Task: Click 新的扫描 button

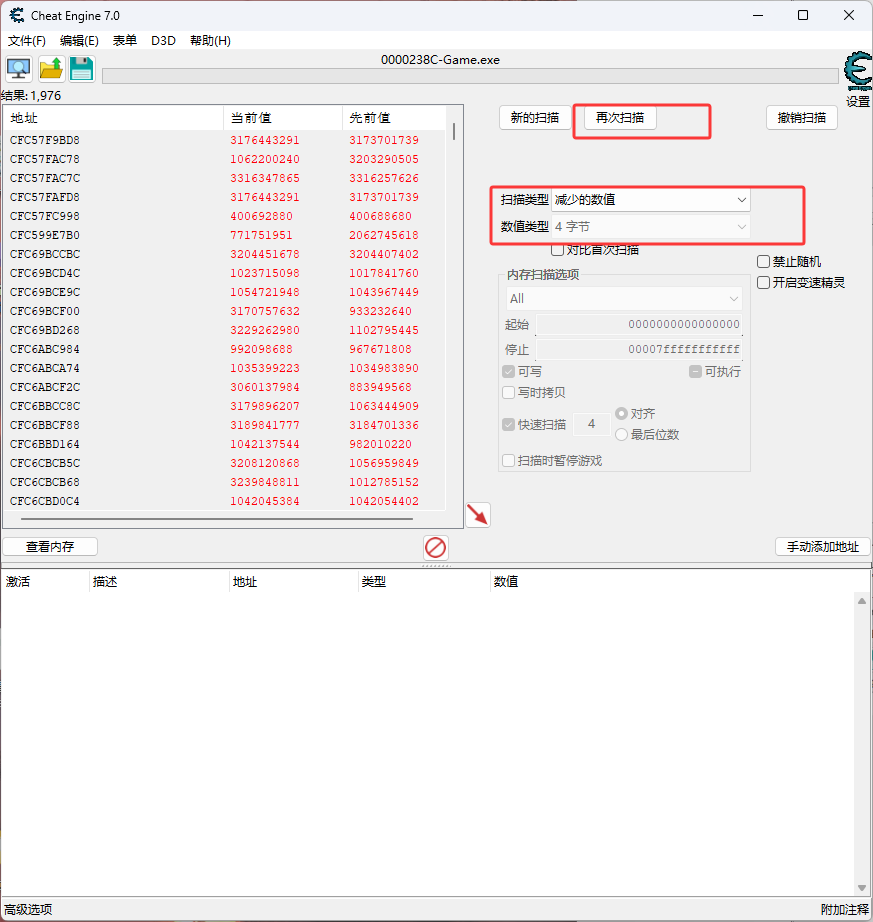Action: [535, 118]
